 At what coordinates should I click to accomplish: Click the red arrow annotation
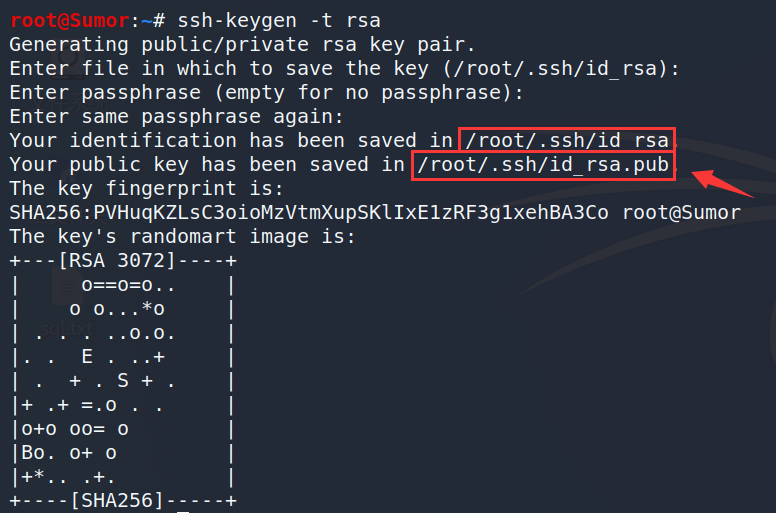(x=722, y=183)
